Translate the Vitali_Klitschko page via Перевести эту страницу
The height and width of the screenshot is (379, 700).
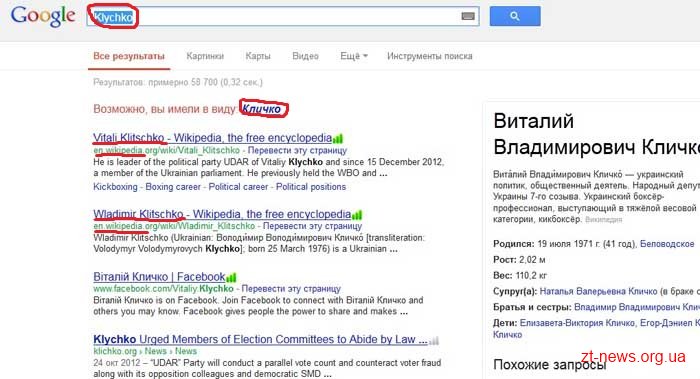click(297, 150)
